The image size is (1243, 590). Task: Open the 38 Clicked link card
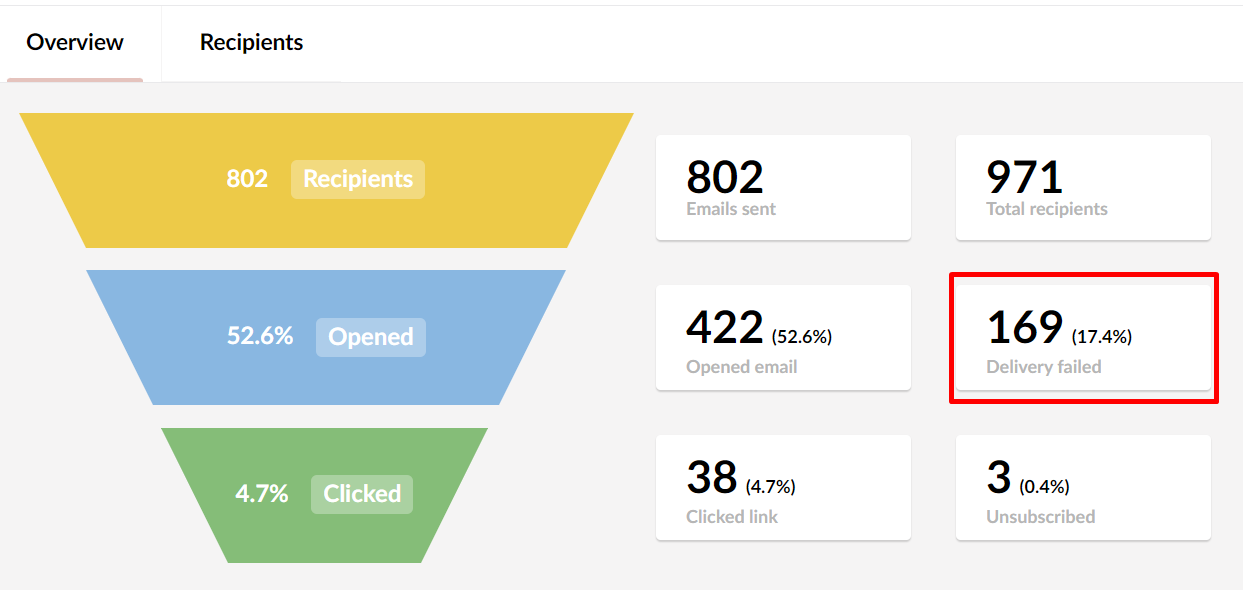(x=783, y=488)
